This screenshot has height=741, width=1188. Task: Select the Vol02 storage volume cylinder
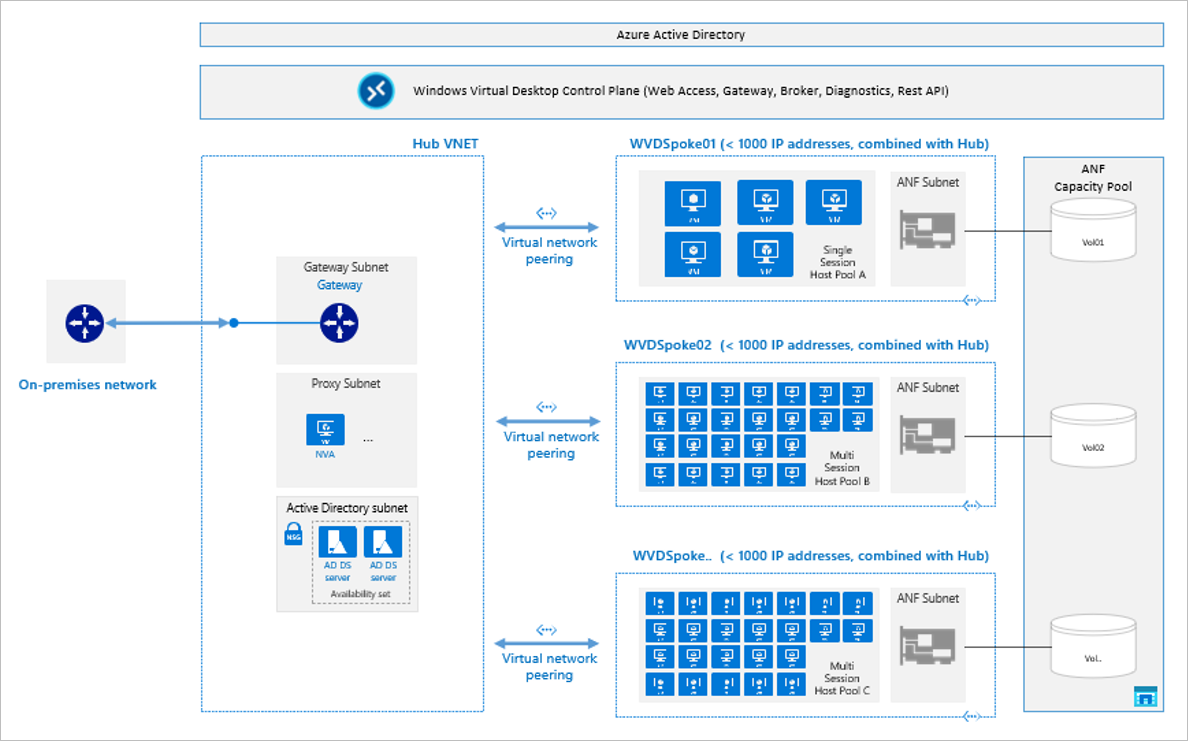pos(1092,434)
